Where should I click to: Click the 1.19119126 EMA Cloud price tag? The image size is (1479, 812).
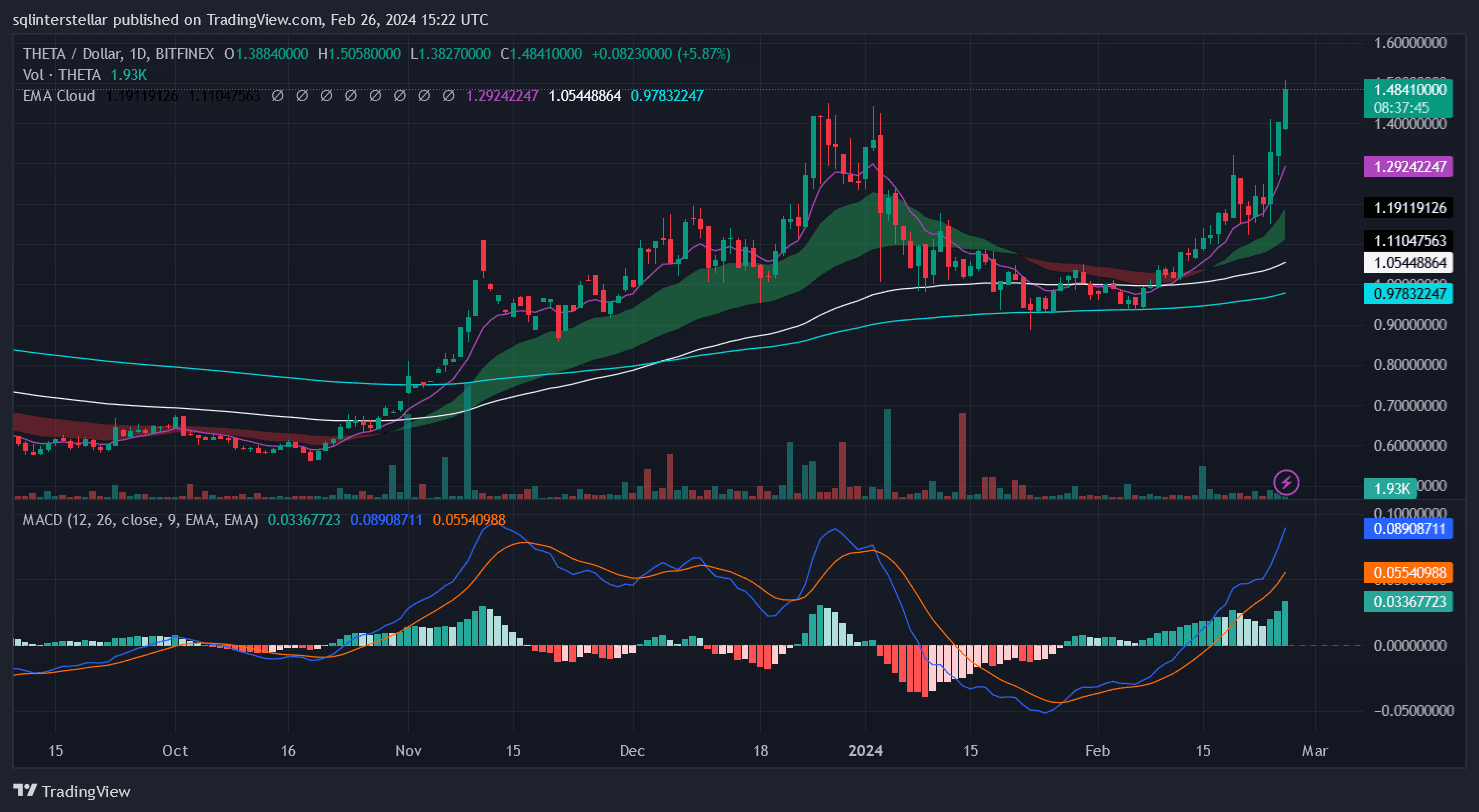point(1410,208)
